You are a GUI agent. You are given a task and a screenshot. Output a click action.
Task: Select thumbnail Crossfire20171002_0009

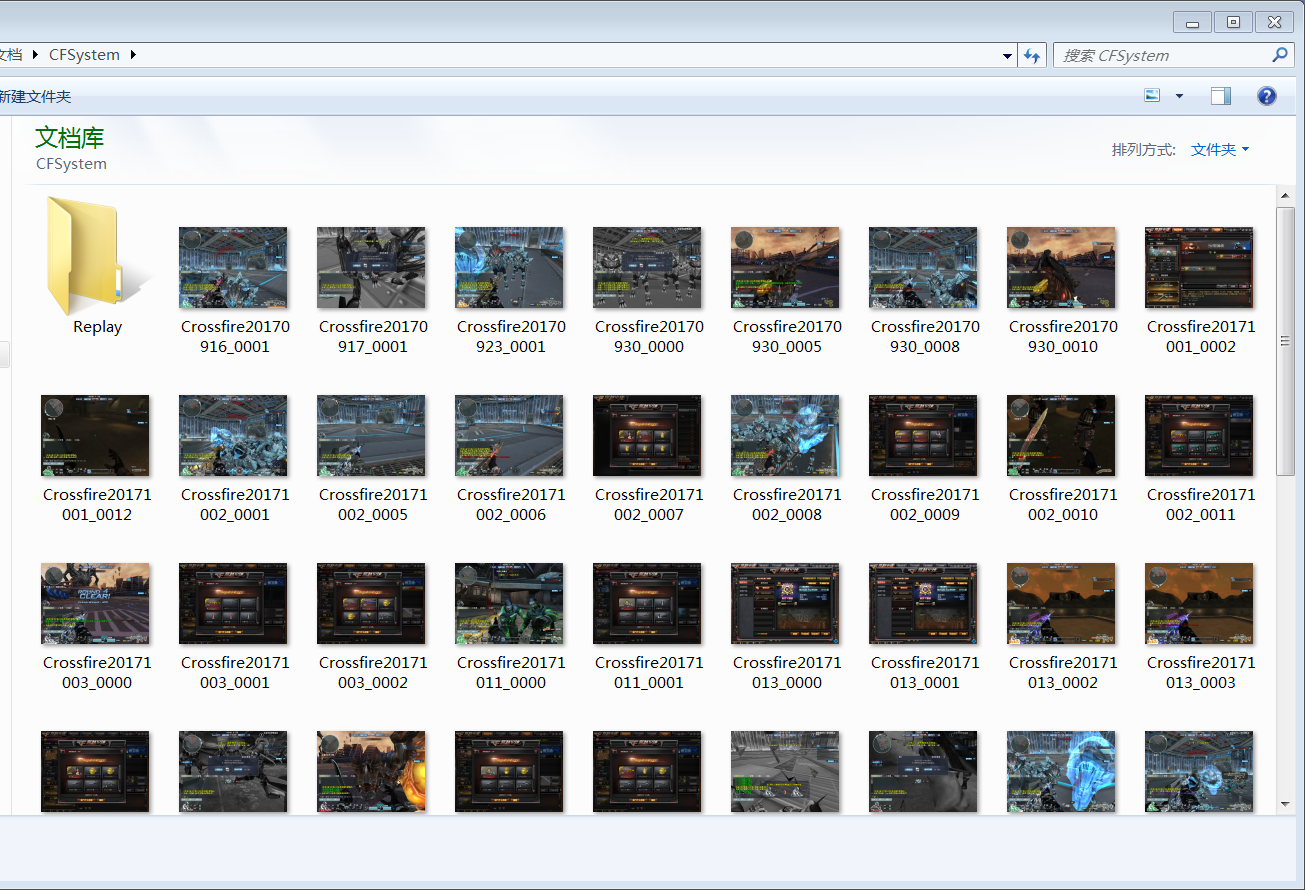[923, 436]
